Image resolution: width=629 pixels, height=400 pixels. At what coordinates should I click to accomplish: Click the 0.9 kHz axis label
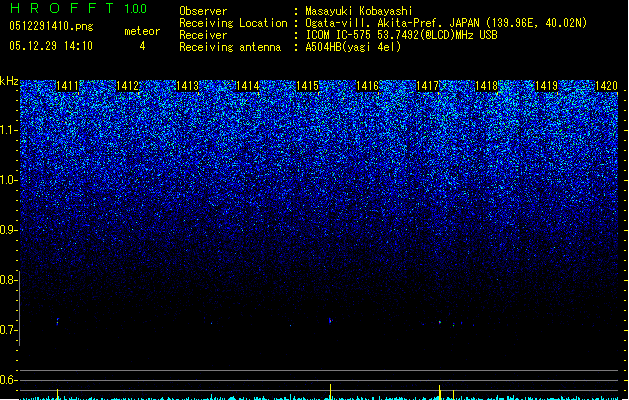[8, 230]
